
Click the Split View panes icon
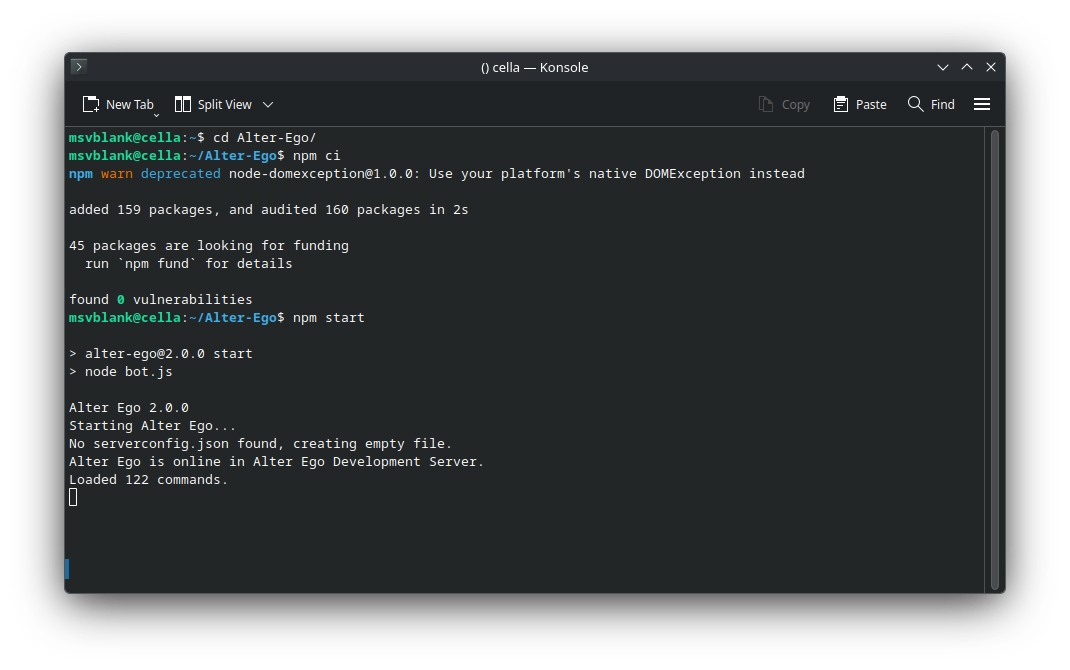coord(182,104)
